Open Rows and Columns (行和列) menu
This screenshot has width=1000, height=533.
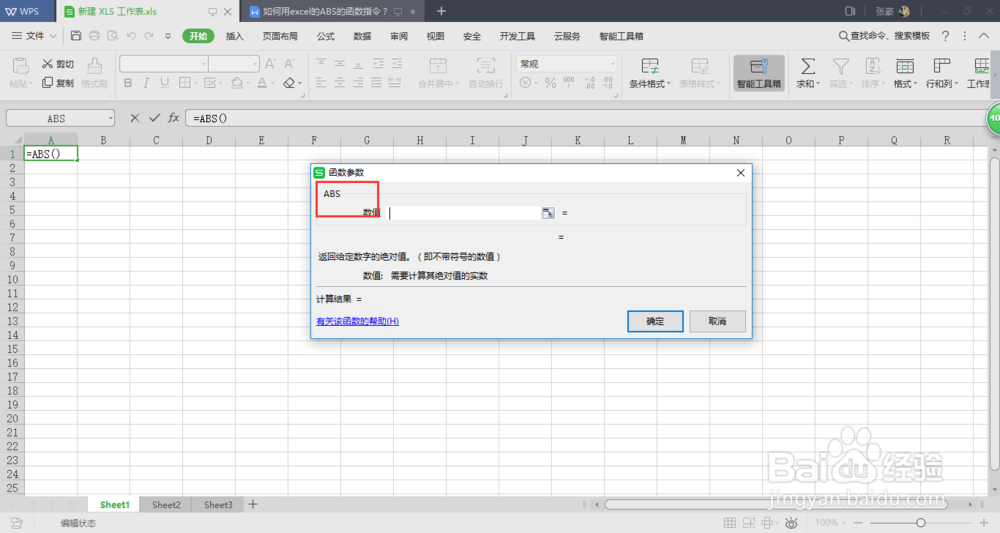click(x=941, y=73)
